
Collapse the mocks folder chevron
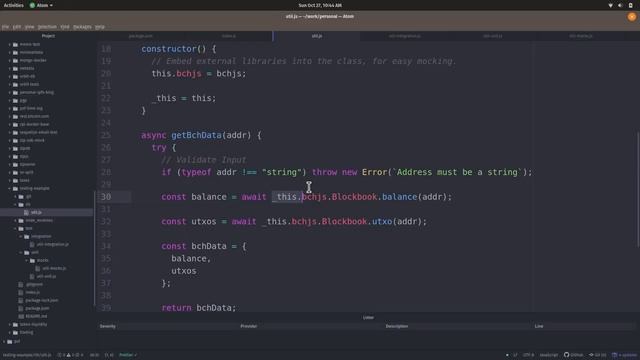pos(27,260)
